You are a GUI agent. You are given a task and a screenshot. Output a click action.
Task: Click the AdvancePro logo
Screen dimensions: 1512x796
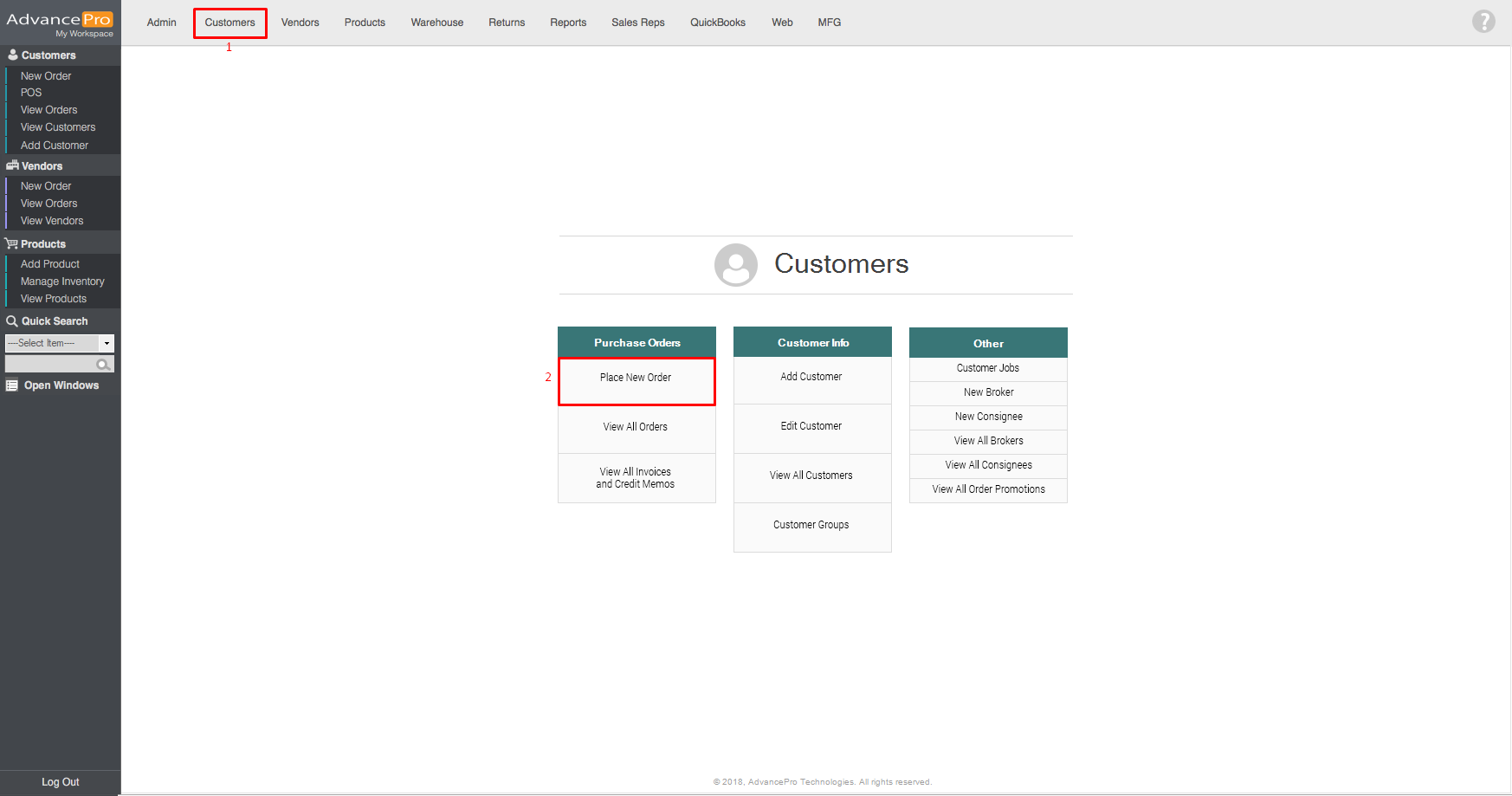(59, 23)
